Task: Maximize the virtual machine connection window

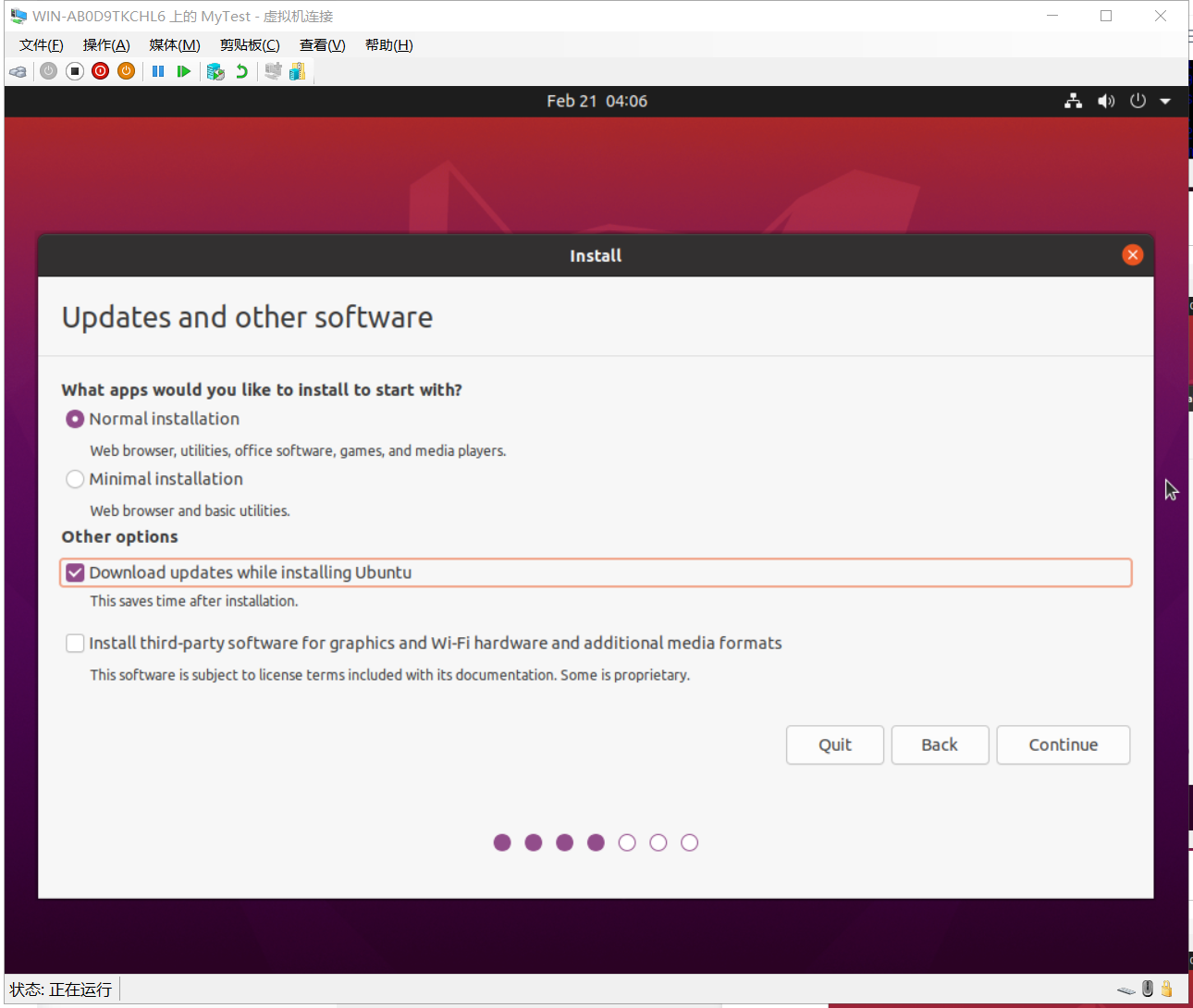Action: [x=1106, y=16]
